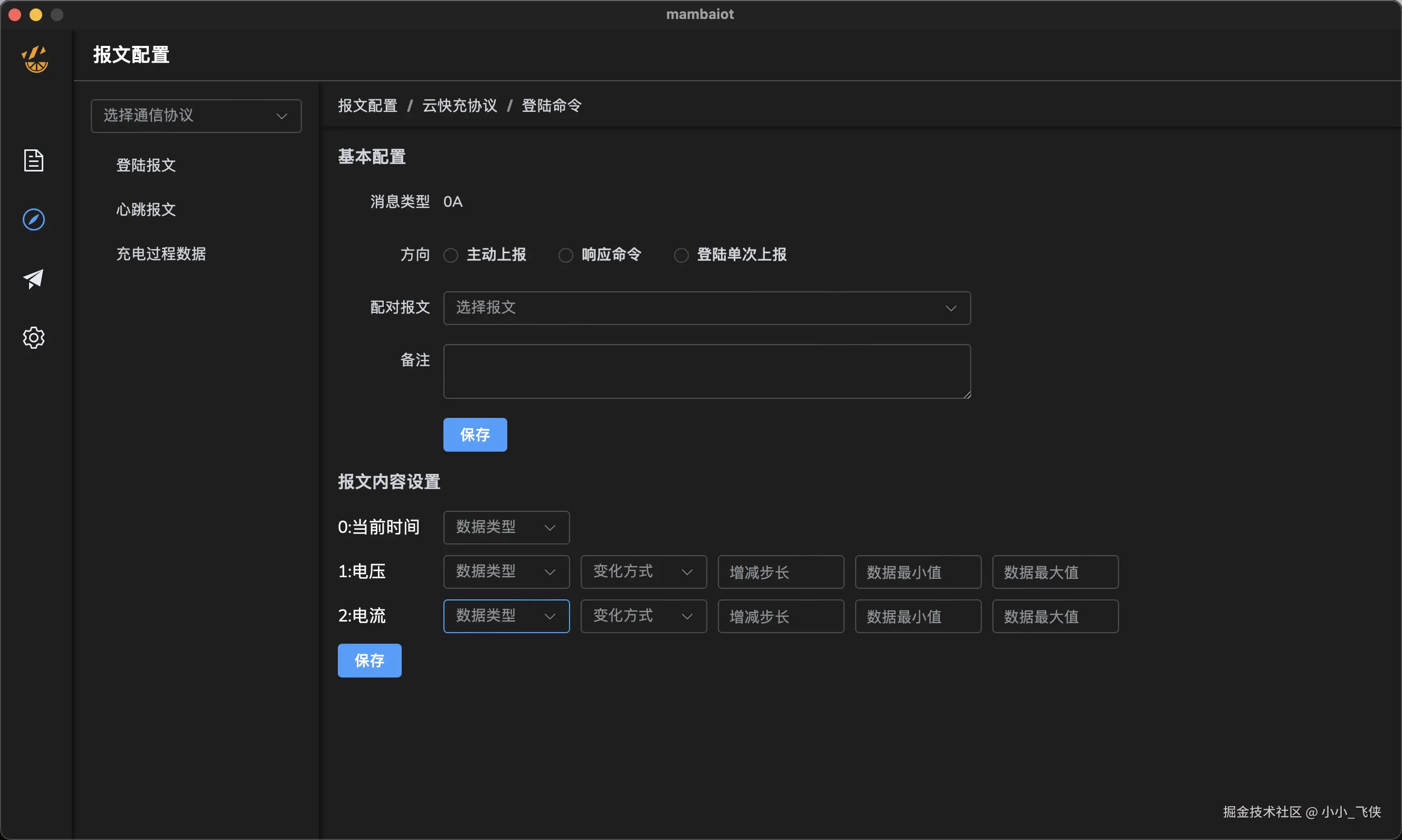Open the 变化方式 dropdown for 1:电压

pos(643,572)
